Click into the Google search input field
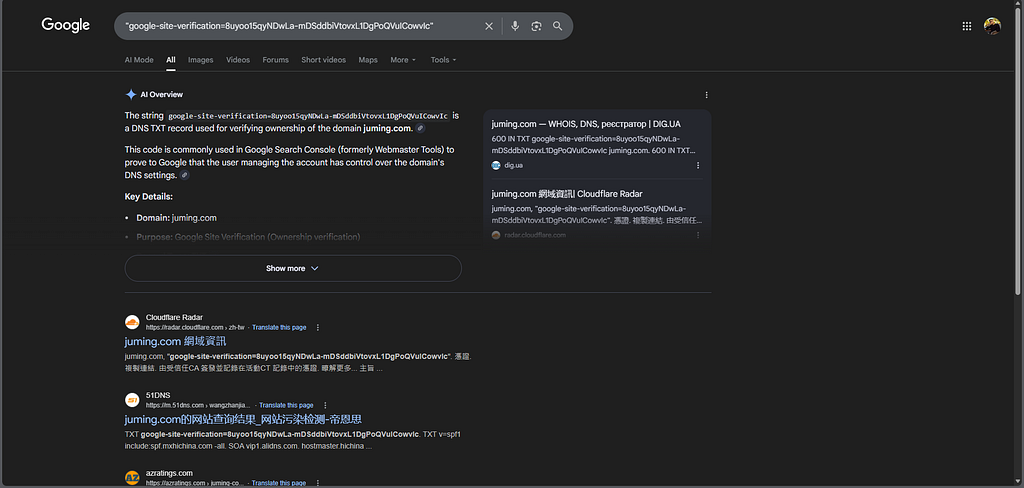Viewport: 1024px width, 488px height. (300, 26)
